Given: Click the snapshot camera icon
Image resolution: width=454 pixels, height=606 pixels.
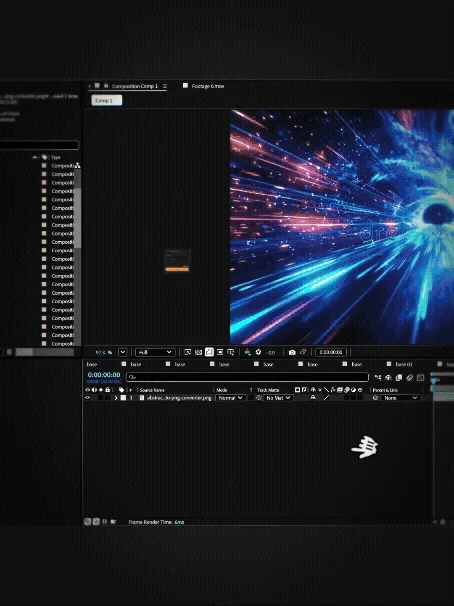Looking at the screenshot, I should [x=292, y=352].
